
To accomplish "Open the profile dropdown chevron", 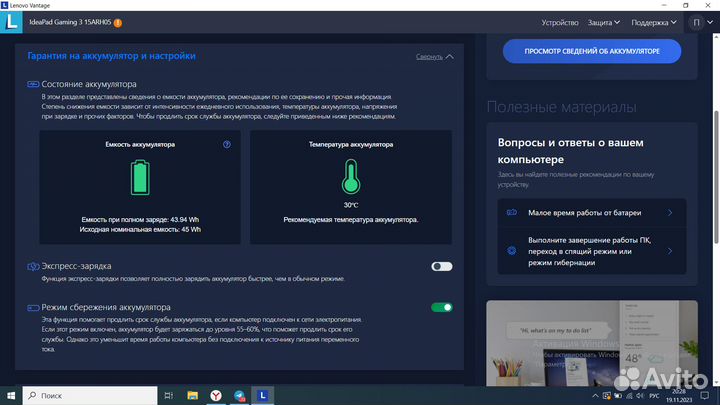I will coord(710,22).
